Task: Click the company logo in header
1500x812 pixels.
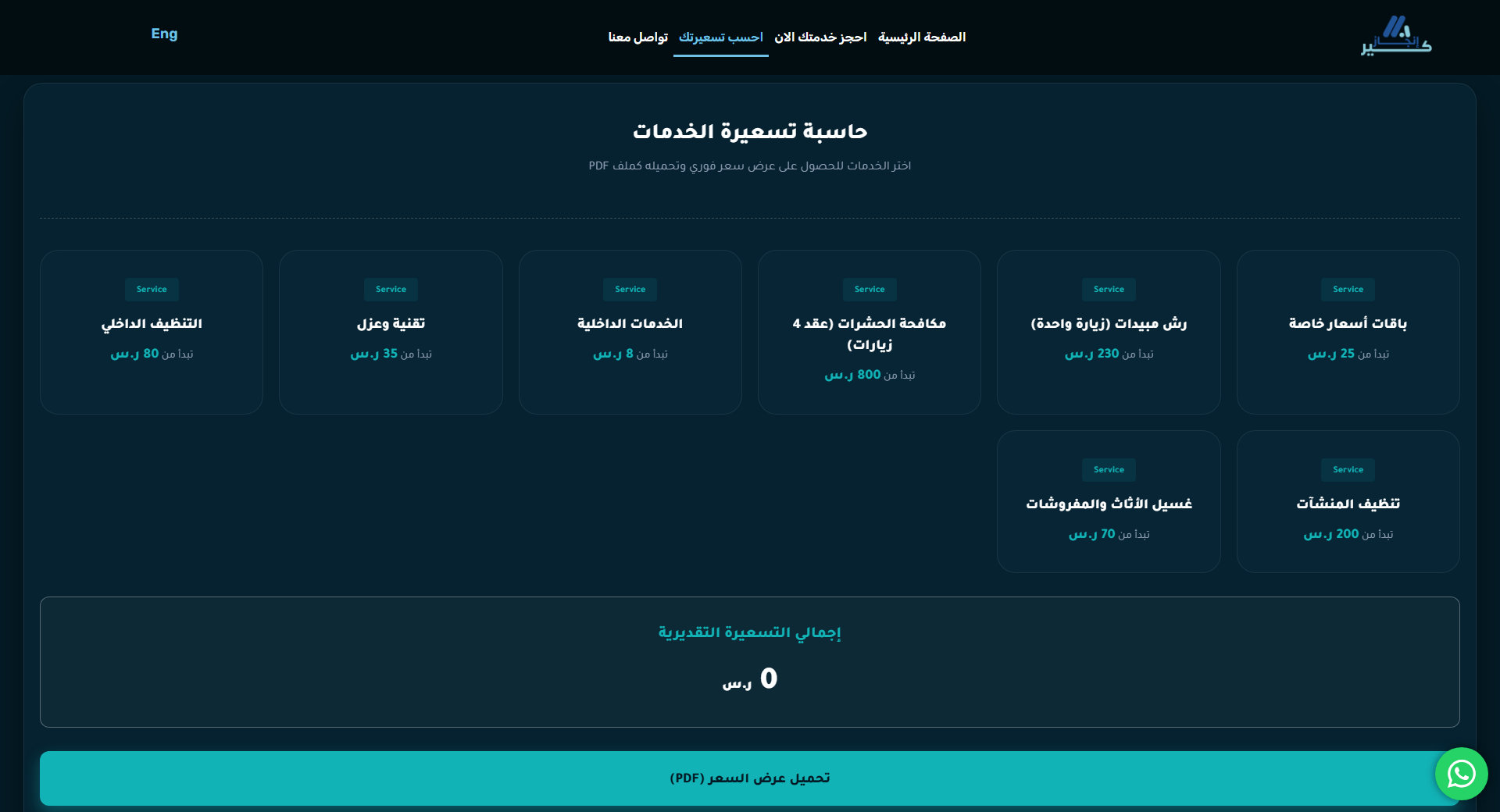Action: point(1396,37)
